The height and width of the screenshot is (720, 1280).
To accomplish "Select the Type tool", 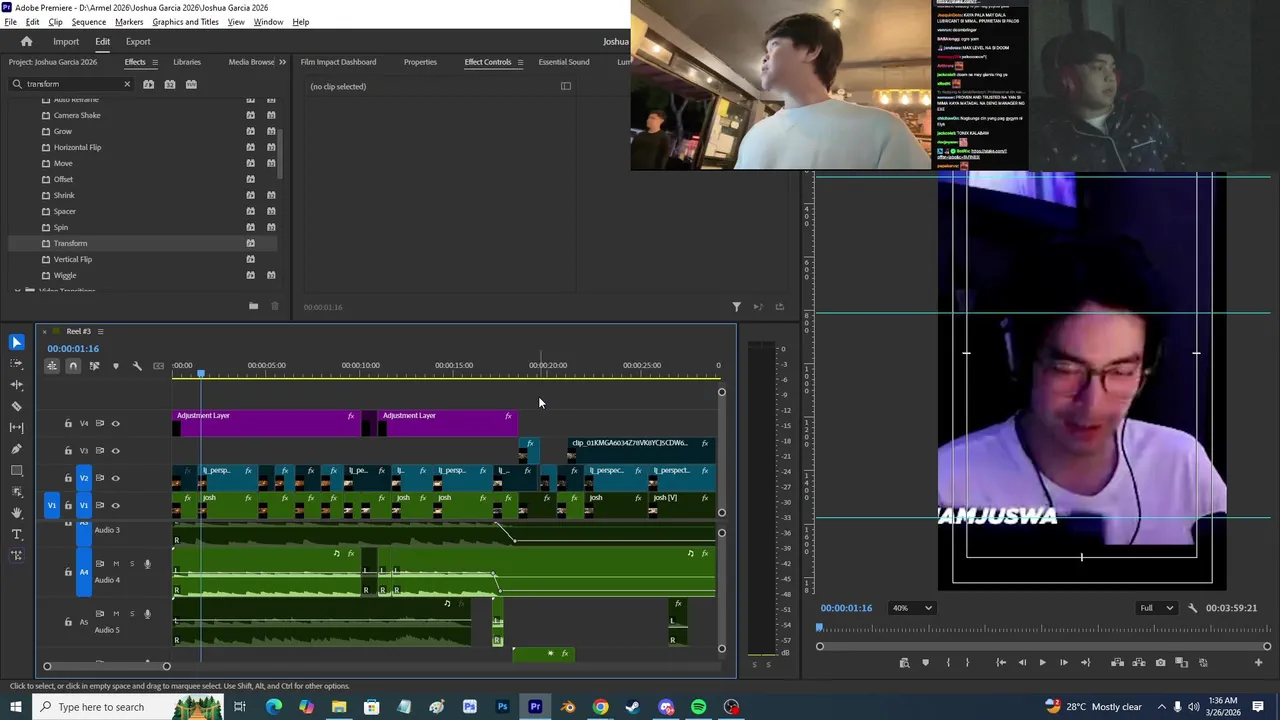I will (x=16, y=534).
